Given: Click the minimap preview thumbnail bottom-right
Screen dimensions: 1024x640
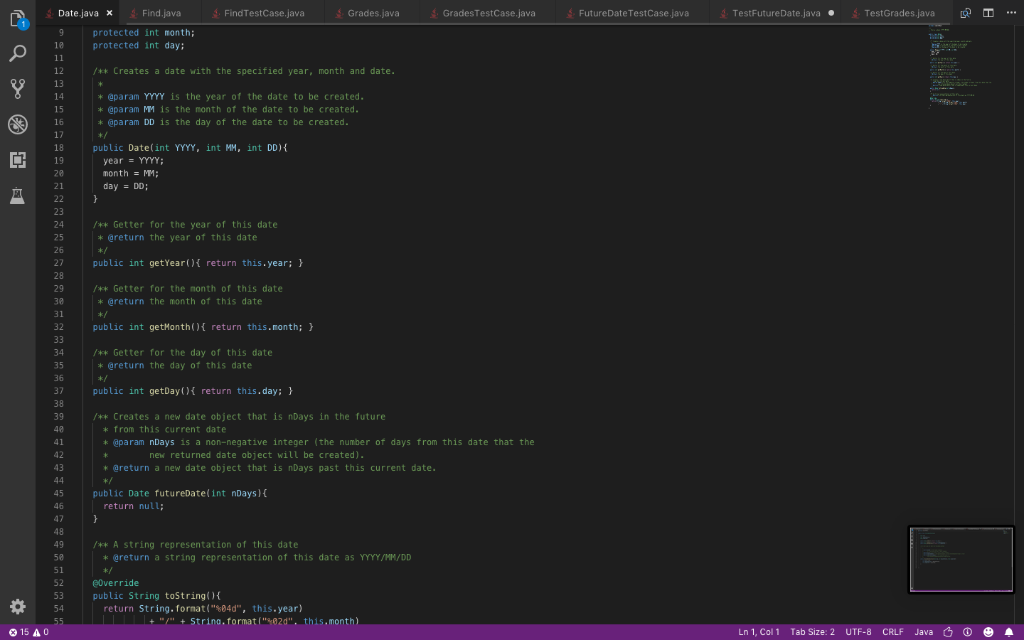Looking at the screenshot, I should tap(960, 560).
